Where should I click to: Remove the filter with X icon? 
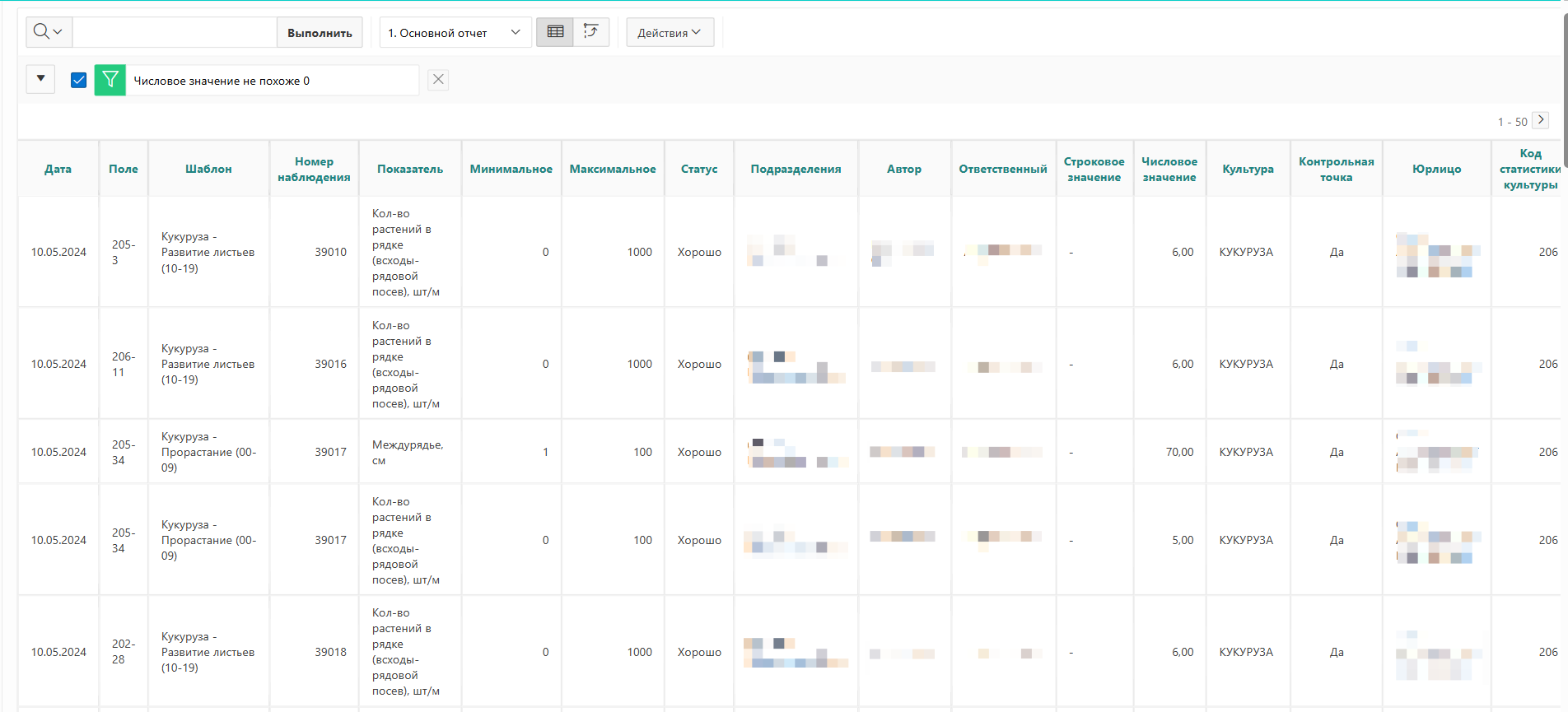click(438, 80)
